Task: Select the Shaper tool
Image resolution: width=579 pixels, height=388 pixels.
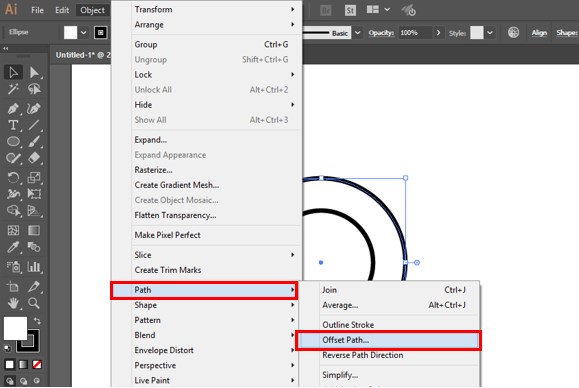Action: click(x=14, y=158)
